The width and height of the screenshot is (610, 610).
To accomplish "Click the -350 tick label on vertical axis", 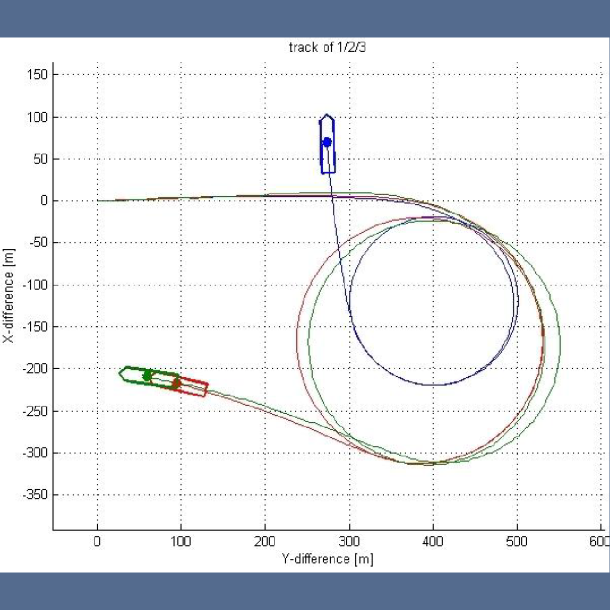I will pos(34,495).
